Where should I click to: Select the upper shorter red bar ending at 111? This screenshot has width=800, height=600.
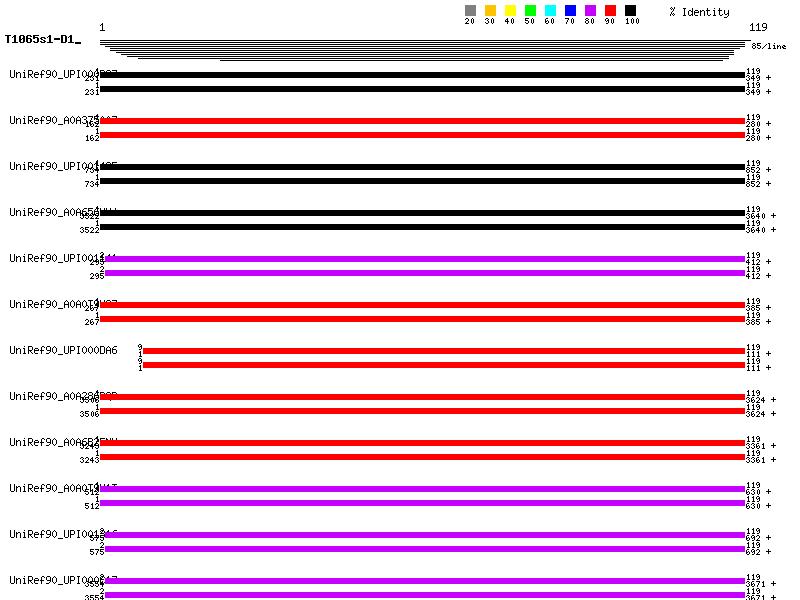444,351
